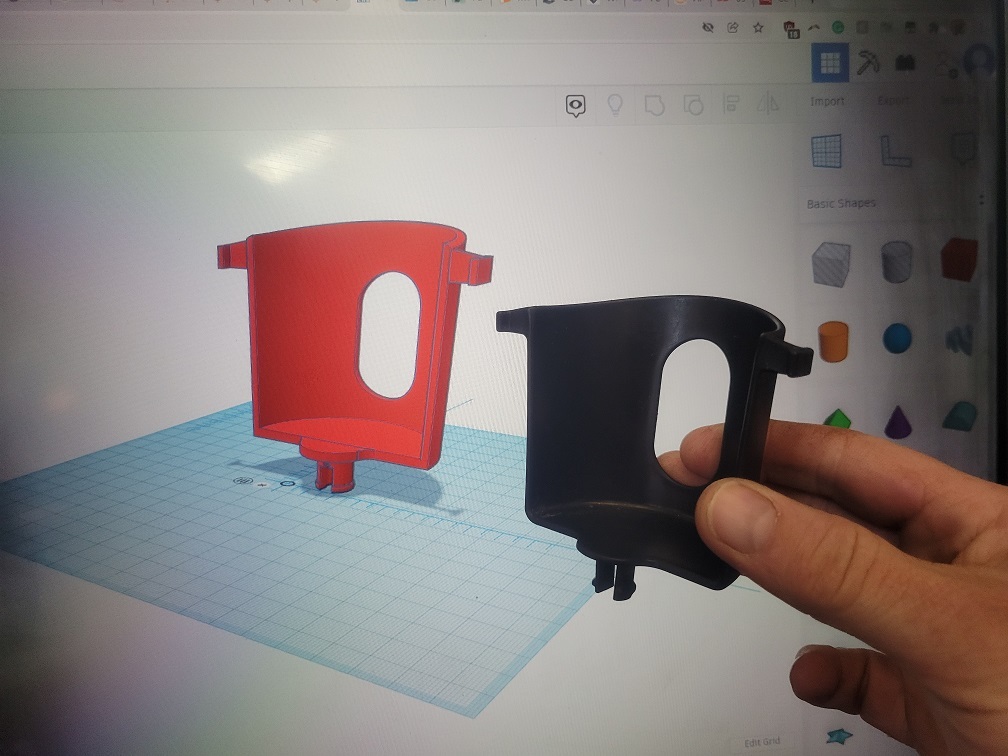
Task: Select the orange Cylinder shape
Action: coord(833,341)
